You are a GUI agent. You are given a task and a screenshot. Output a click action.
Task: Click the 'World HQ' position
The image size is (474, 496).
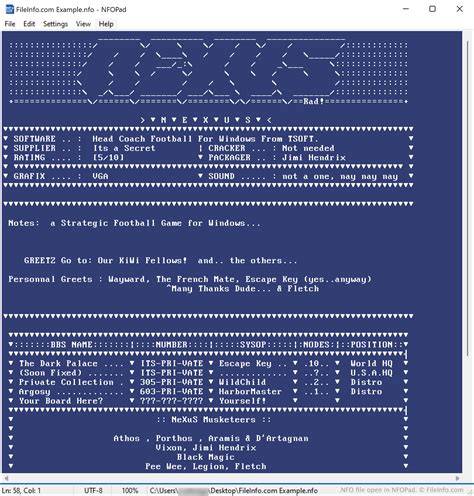click(x=372, y=363)
